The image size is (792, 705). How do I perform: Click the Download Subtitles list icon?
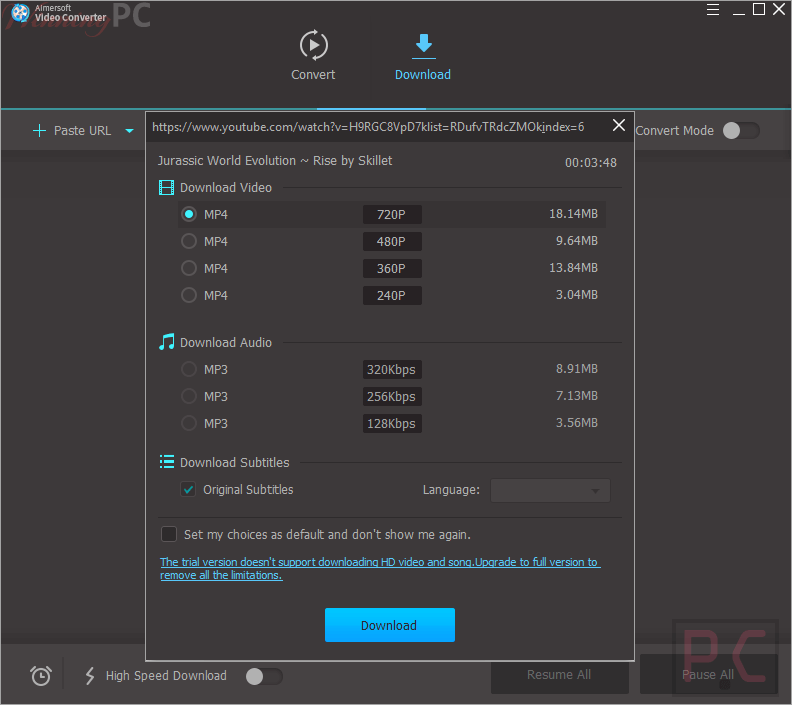pyautogui.click(x=167, y=462)
